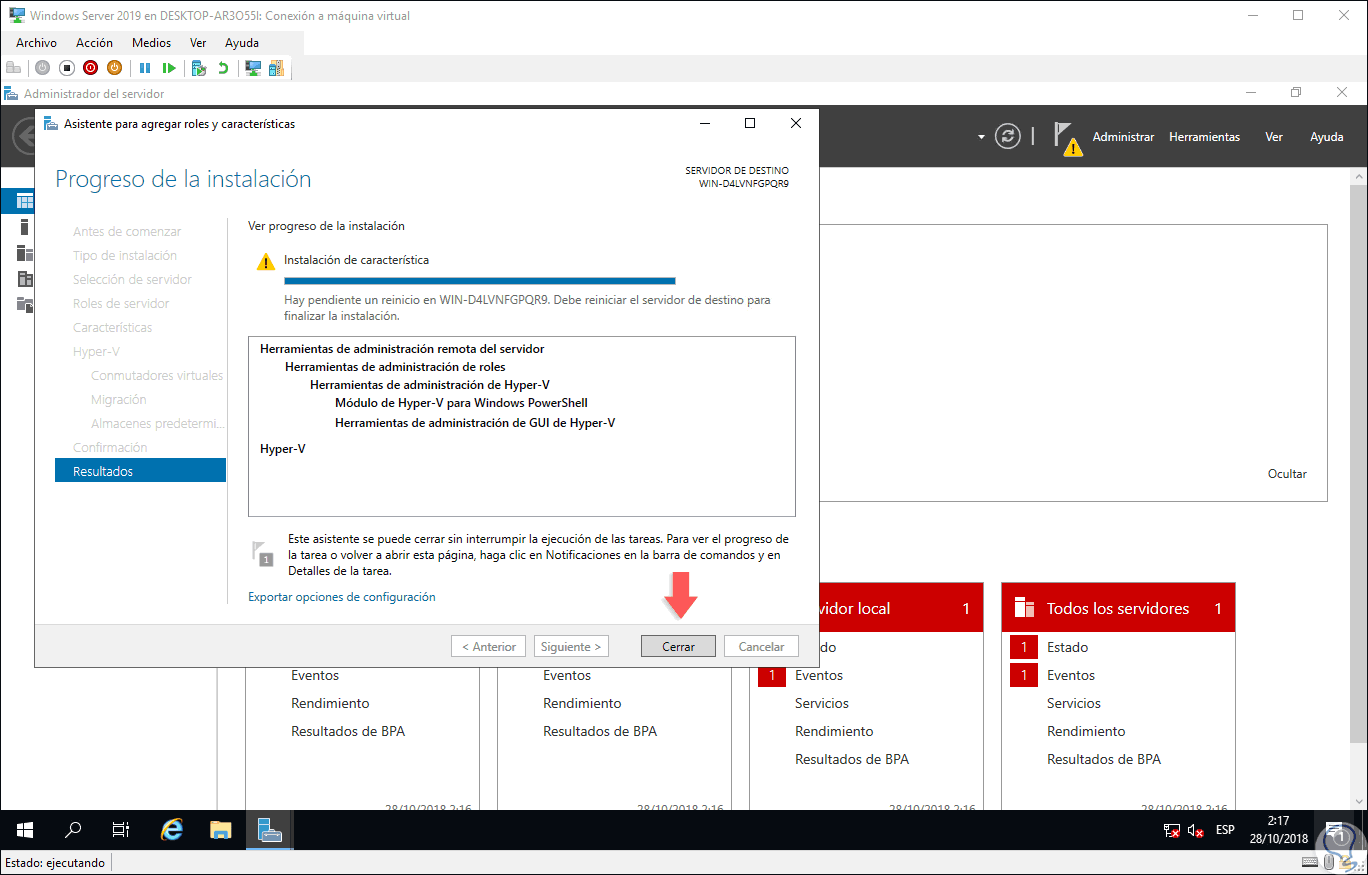Open Task View on the taskbar
Screen dimensions: 1368x875
click(121, 830)
